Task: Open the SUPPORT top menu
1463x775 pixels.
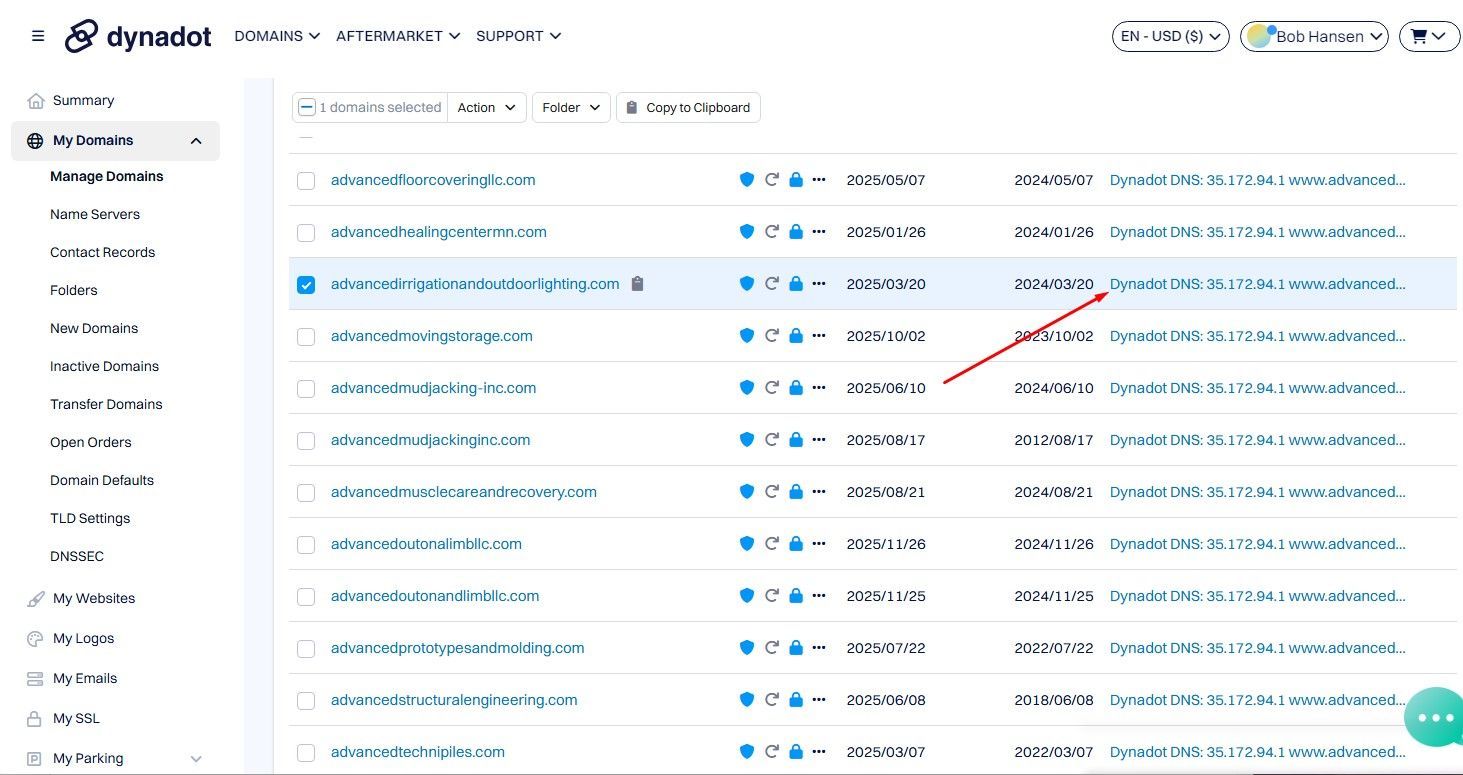Action: tap(518, 36)
